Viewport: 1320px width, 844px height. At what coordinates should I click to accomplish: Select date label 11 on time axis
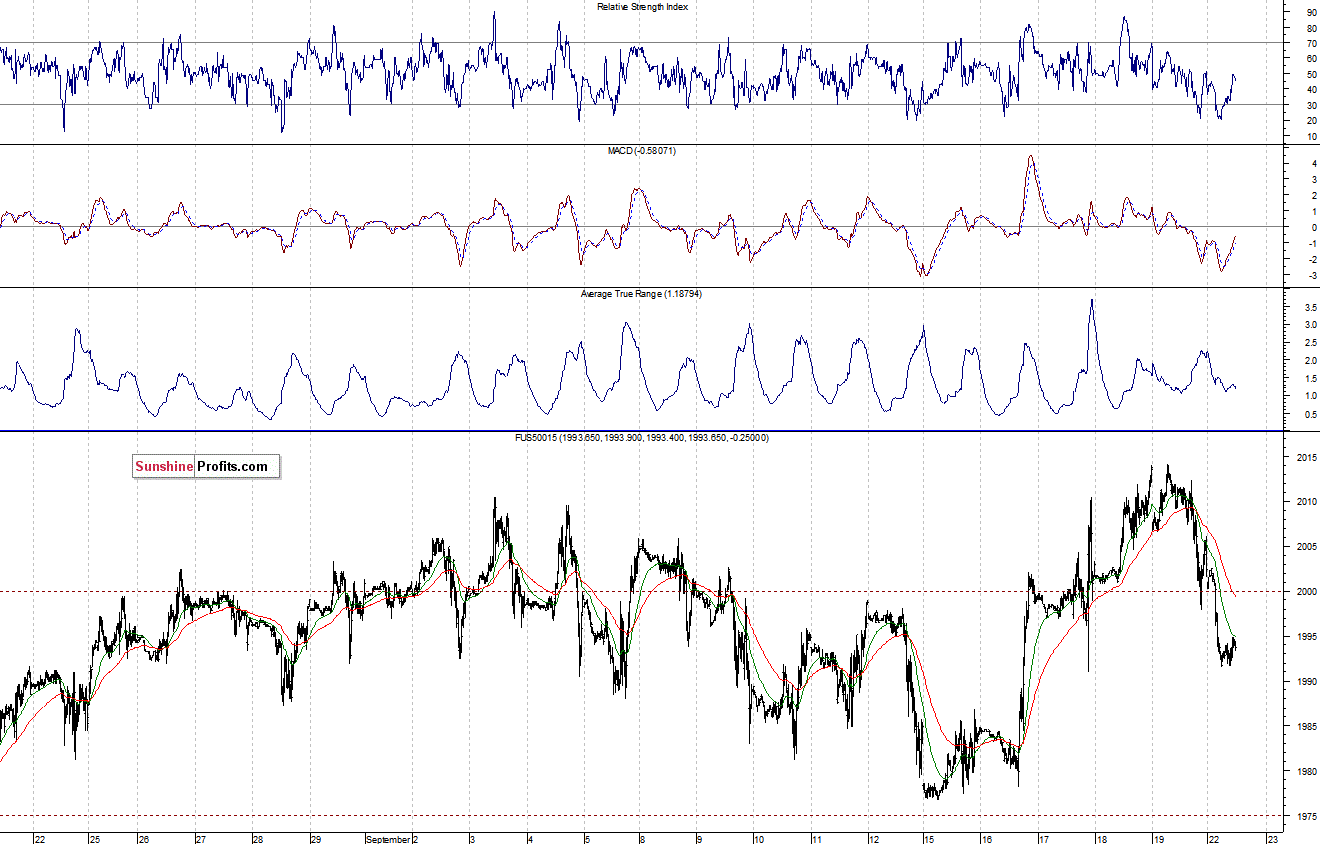point(817,839)
